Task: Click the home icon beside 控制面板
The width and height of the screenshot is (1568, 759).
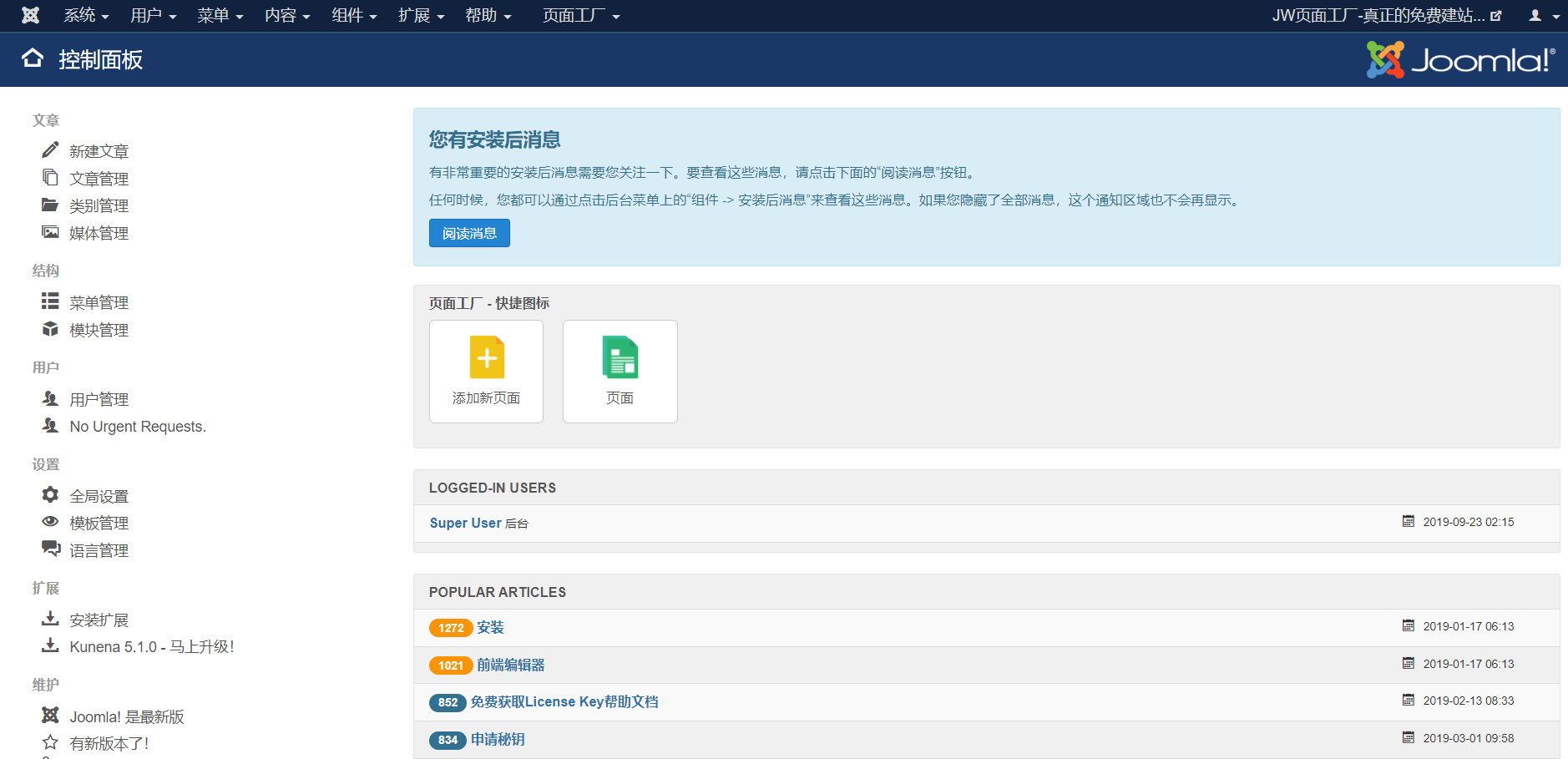Action: pyautogui.click(x=33, y=58)
